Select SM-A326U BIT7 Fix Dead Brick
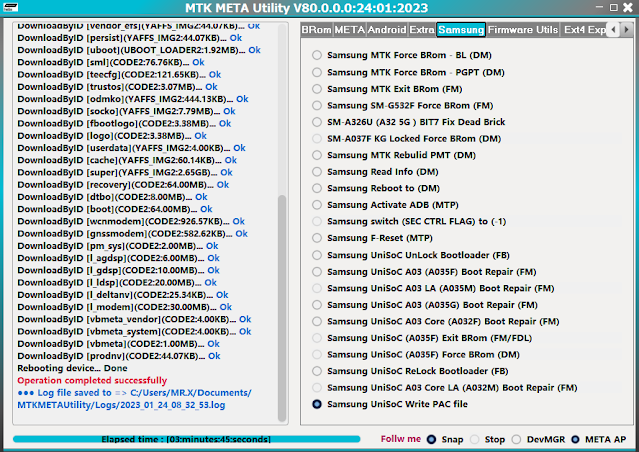Screen dimensions: 639x452 pos(409,122)
